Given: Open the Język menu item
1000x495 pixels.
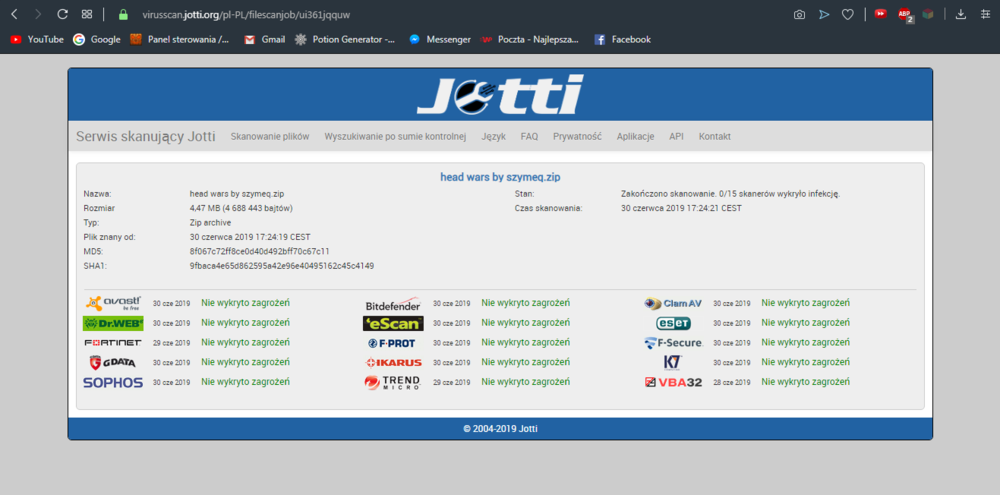Looking at the screenshot, I should point(494,137).
